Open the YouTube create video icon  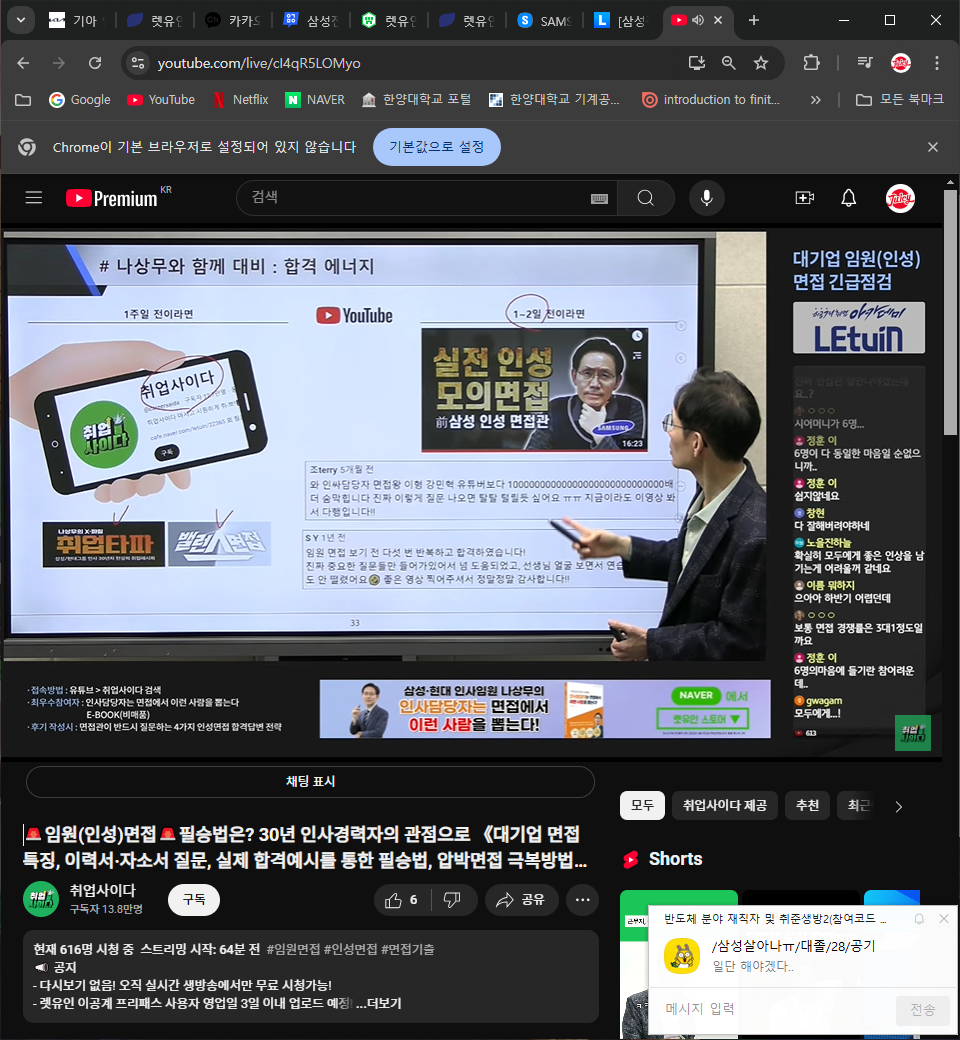point(804,198)
